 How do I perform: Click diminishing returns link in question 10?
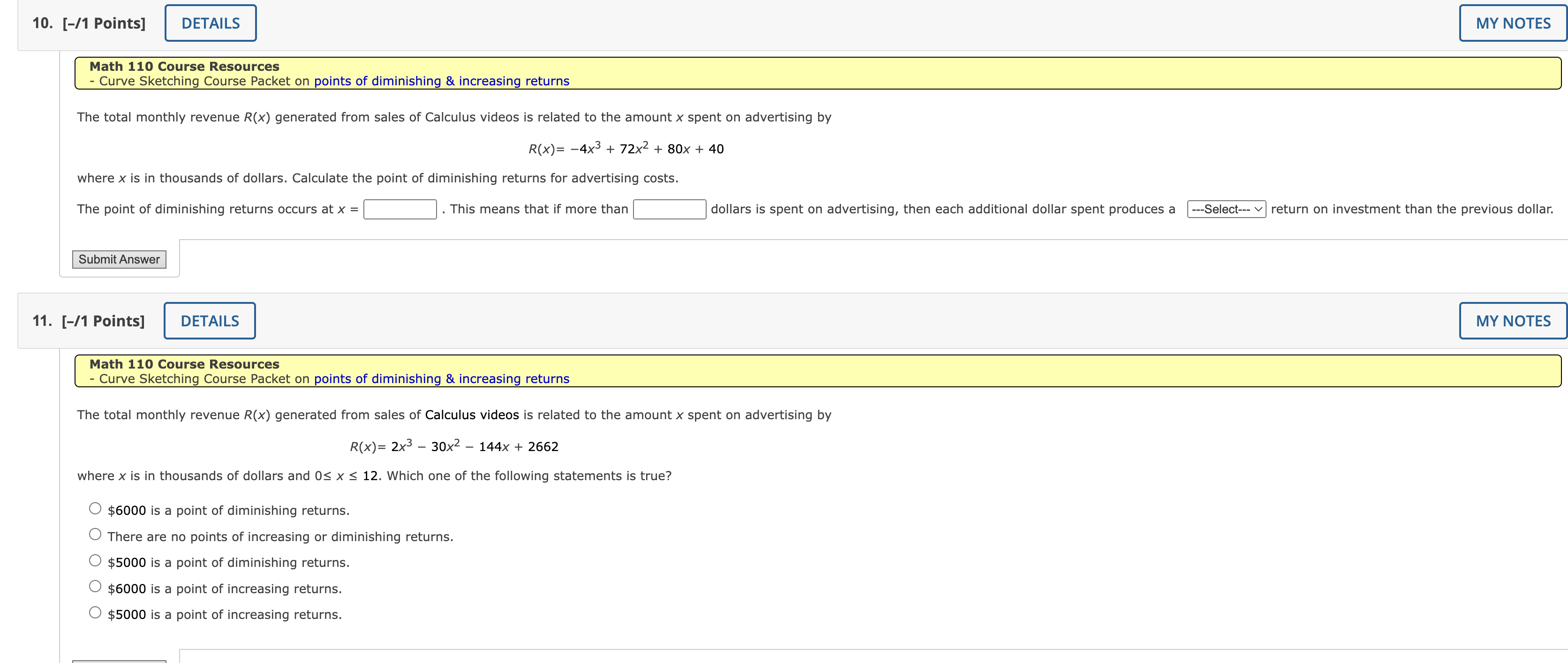tap(441, 81)
